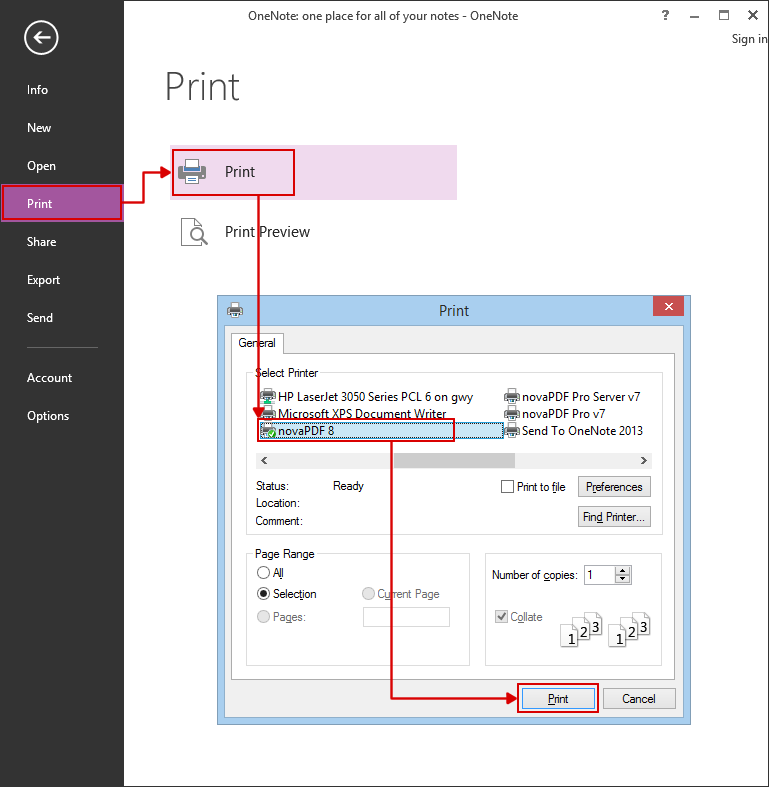Click the Sign in link
Viewport: 769px width, 787px height.
(x=749, y=39)
